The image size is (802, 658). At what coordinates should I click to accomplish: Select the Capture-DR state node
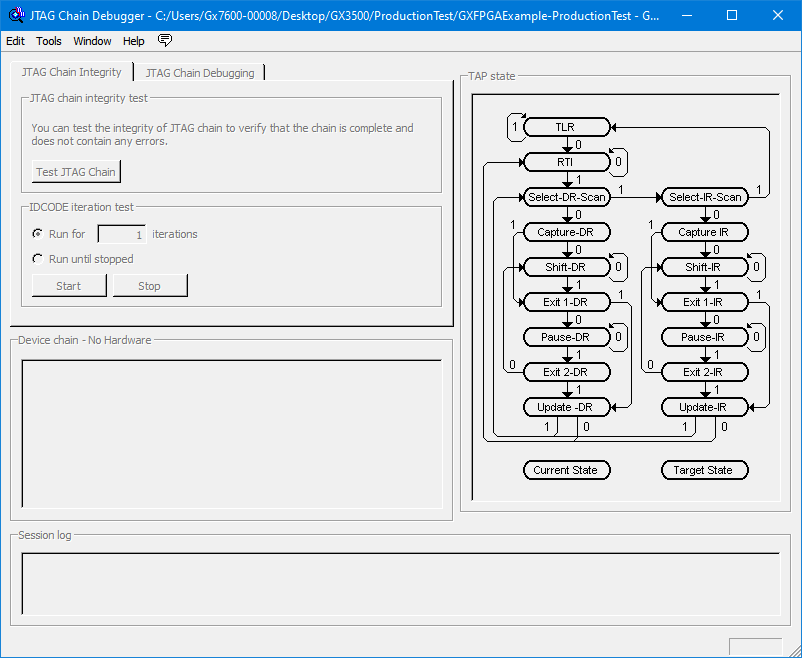tap(566, 232)
